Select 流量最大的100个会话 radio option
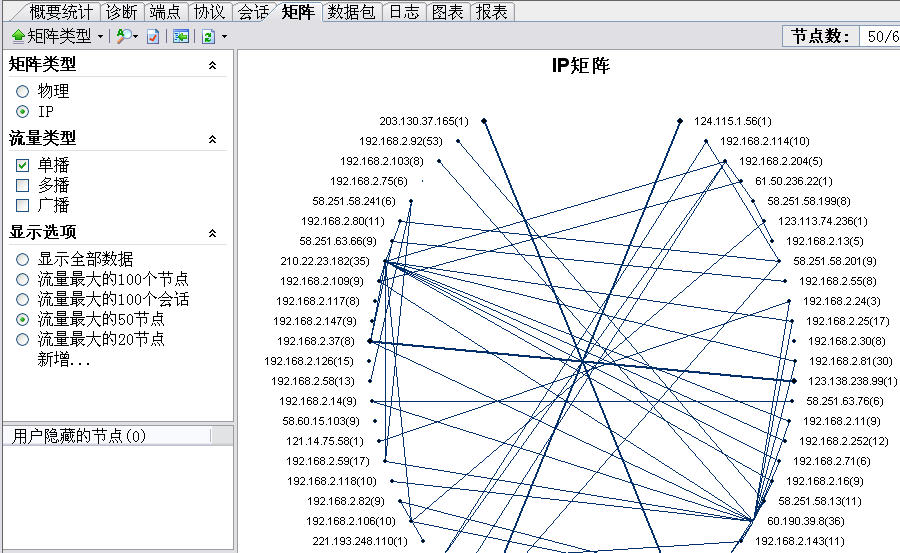 pos(22,299)
